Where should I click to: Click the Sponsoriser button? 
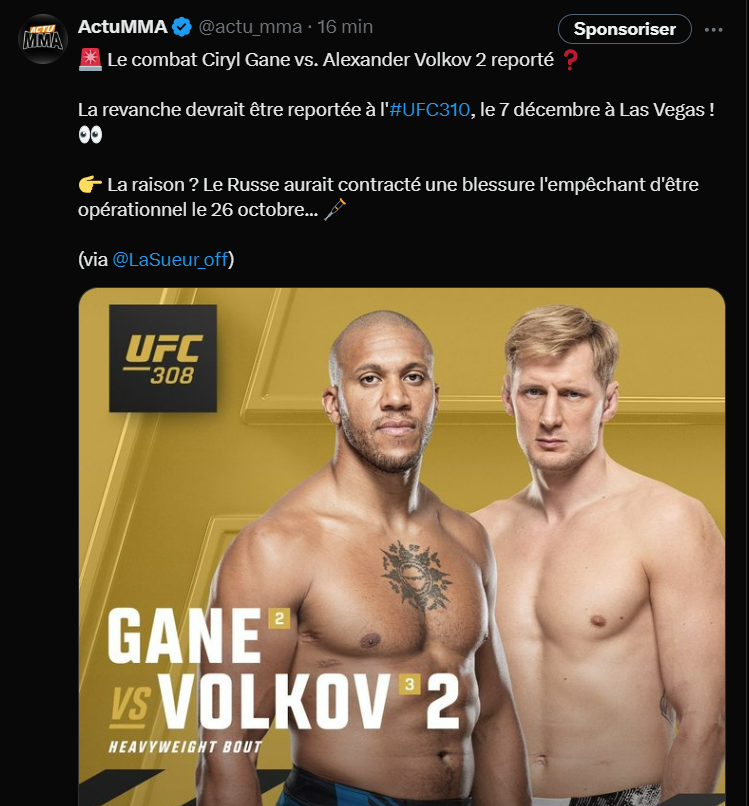625,29
